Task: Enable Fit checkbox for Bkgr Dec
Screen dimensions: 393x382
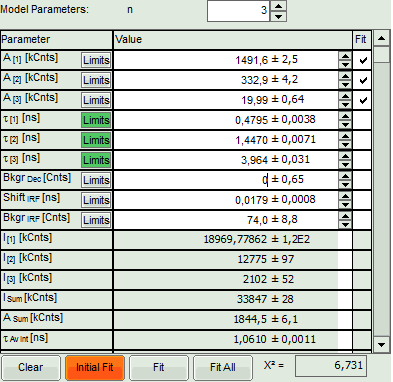Action: click(363, 180)
